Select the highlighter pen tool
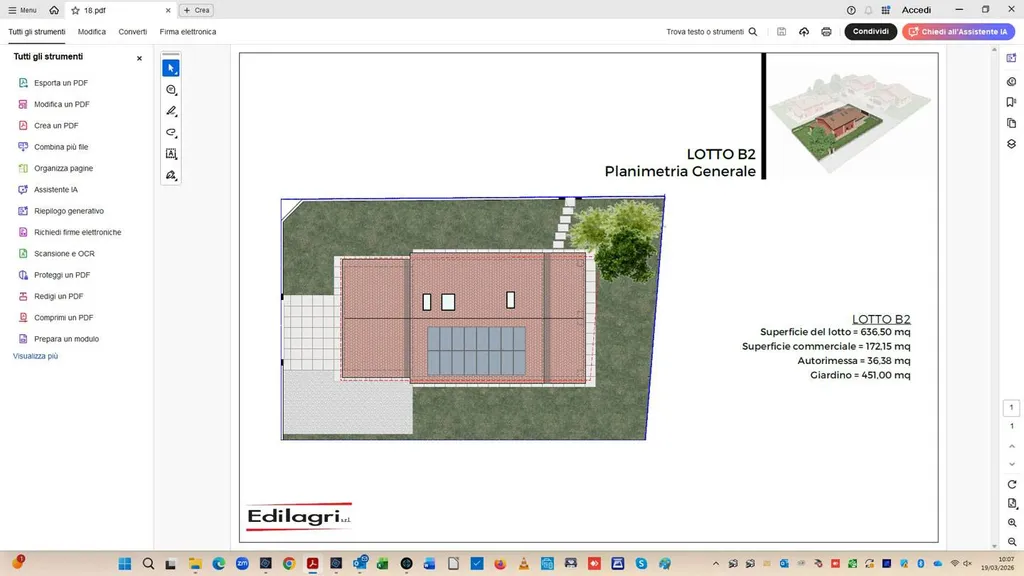Screen dimensions: 1024x576 (x=171, y=111)
